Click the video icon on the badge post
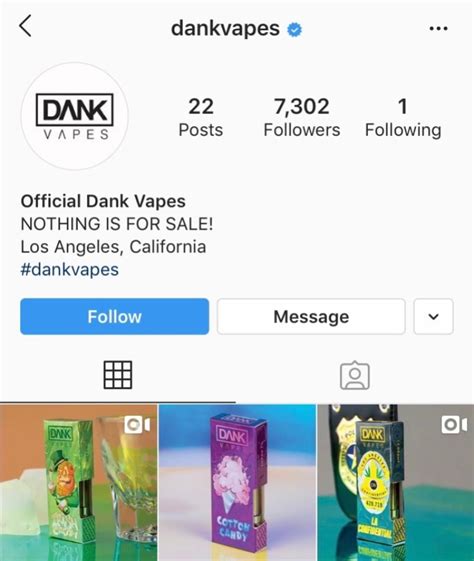 coord(454,425)
